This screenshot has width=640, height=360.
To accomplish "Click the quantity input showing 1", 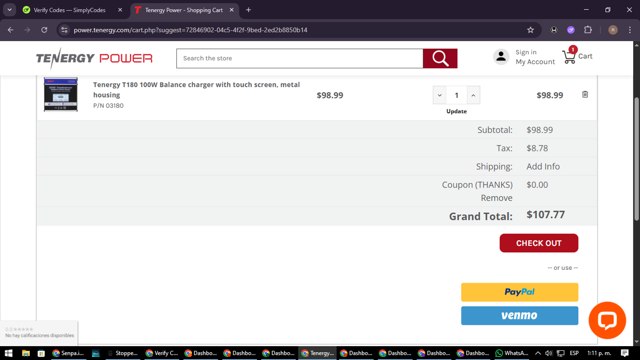I will pos(456,95).
